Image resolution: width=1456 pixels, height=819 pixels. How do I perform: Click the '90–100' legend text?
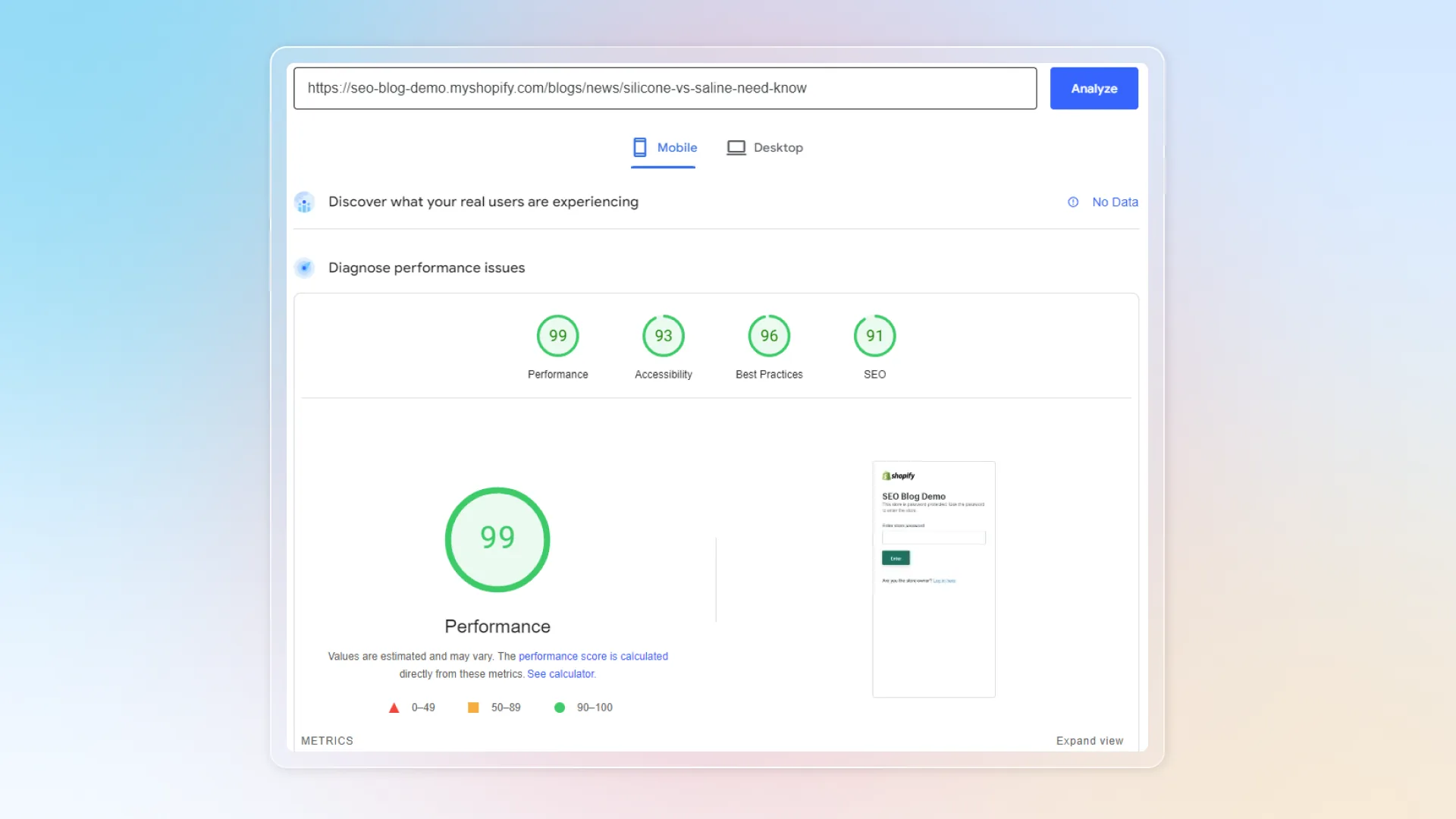point(595,708)
